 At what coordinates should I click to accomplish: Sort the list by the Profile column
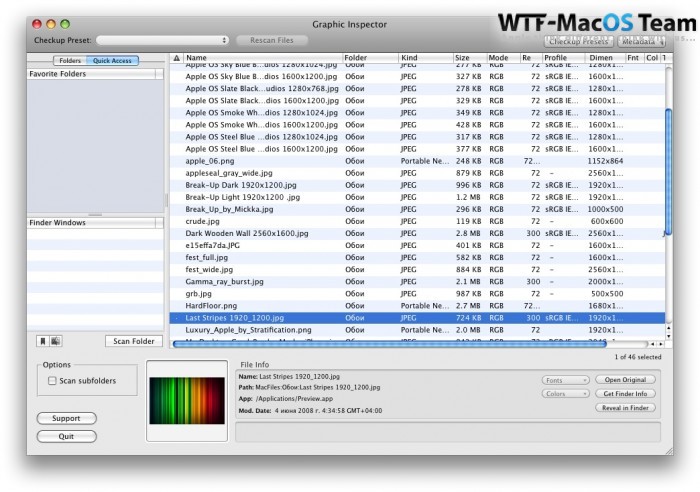tap(563, 58)
